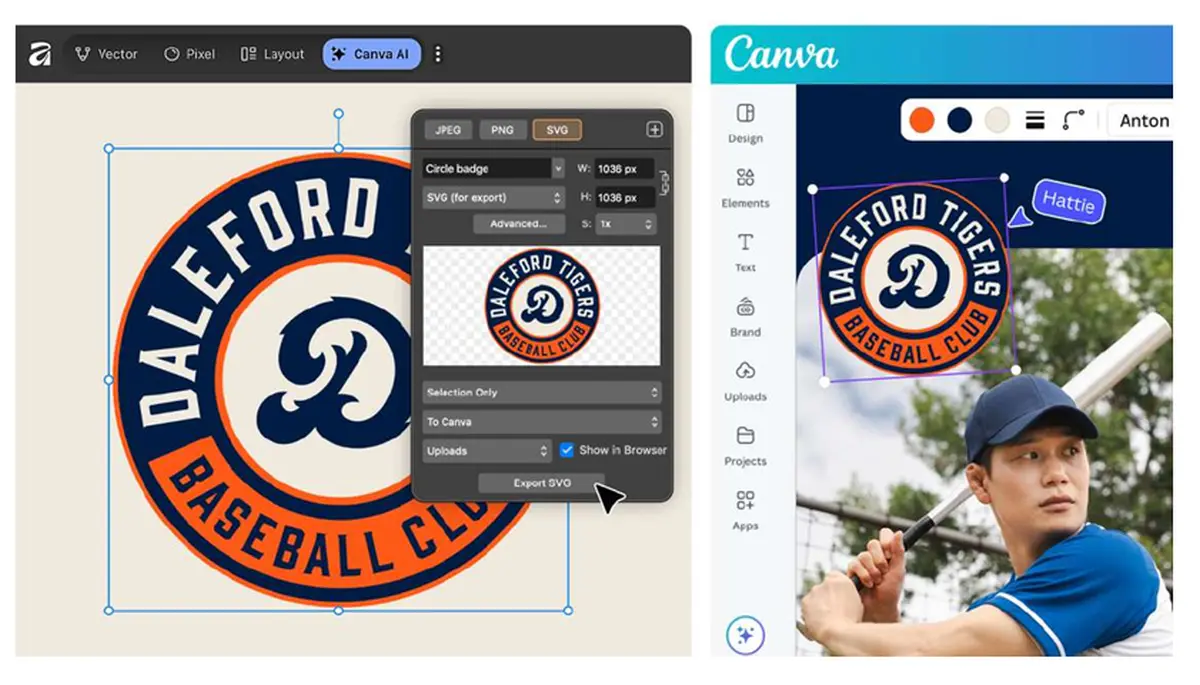Open the Brand kit sidebar icon
Image resolution: width=1200 pixels, height=685 pixels.
(745, 316)
